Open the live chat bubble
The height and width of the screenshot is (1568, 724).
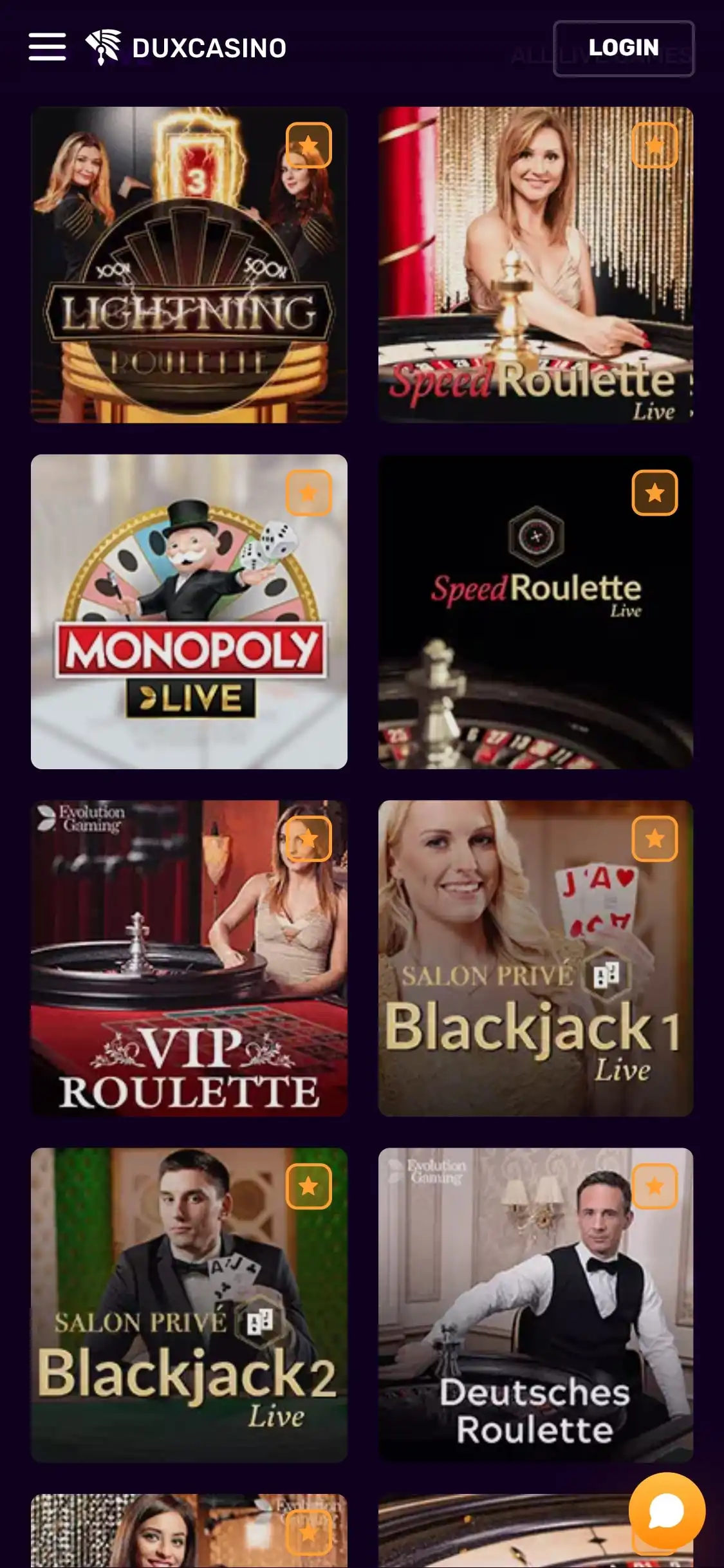667,1511
